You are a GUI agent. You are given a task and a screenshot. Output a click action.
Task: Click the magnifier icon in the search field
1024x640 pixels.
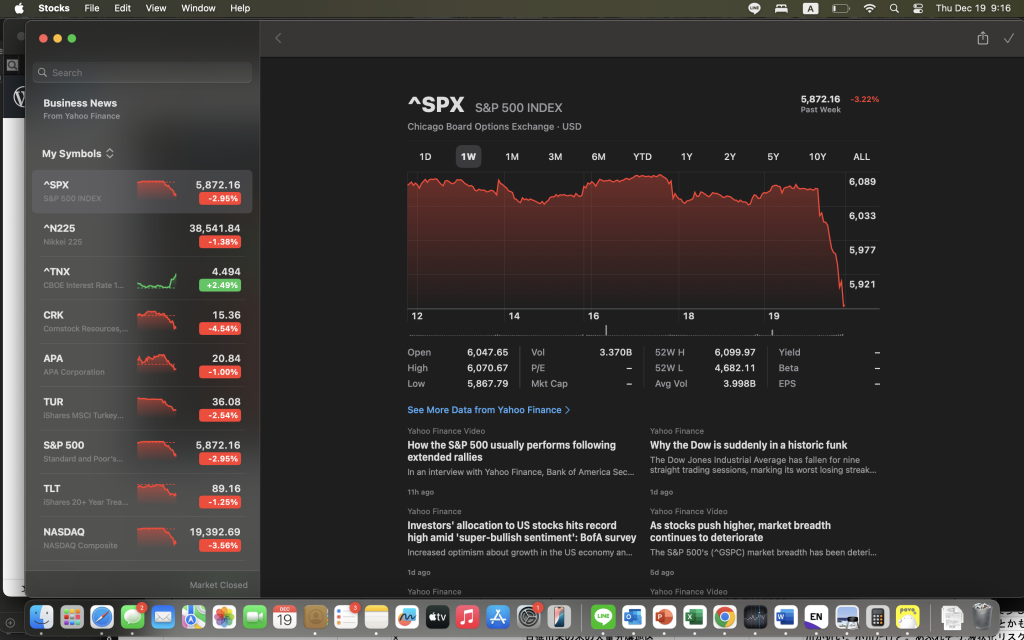(x=42, y=73)
